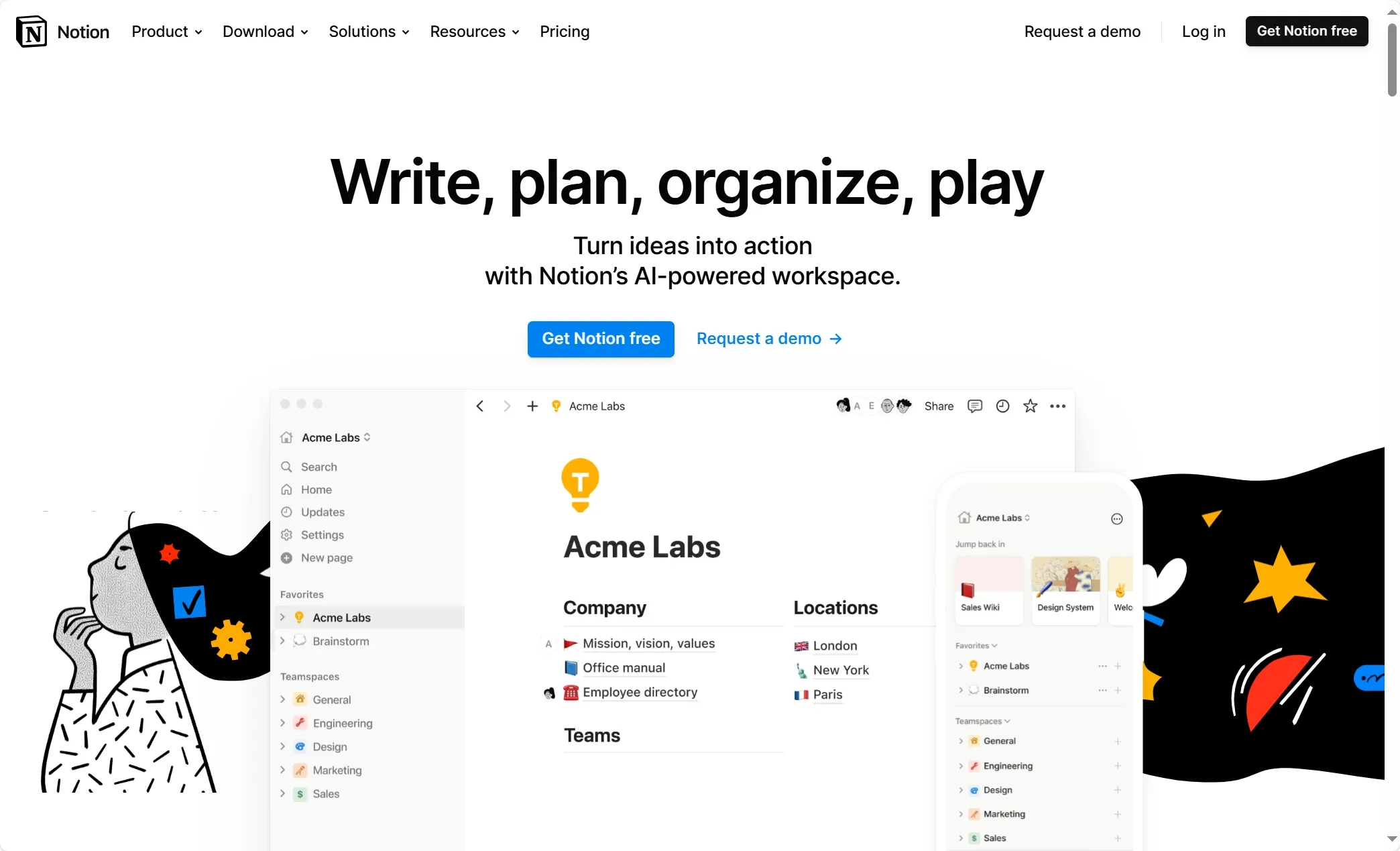
Task: Click the Star/favorite icon in toolbar
Action: [x=1029, y=405]
